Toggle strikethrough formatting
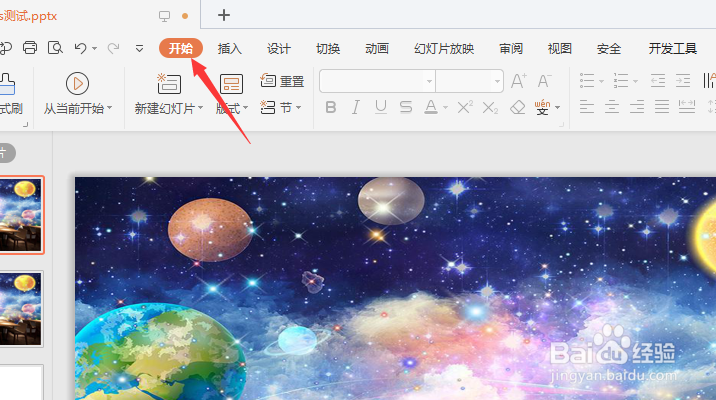 point(405,108)
